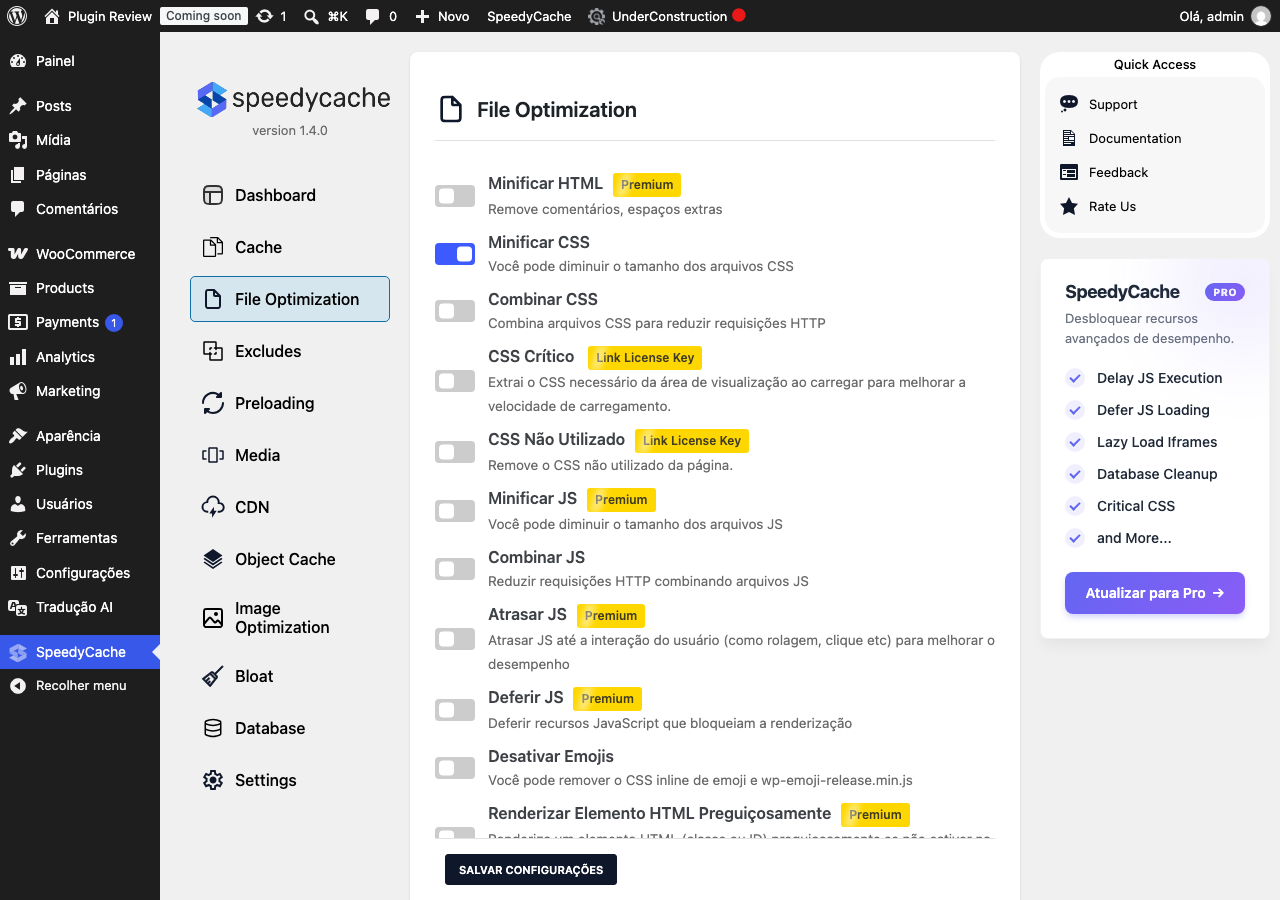Toggle the CSS Crítico switch
This screenshot has width=1280, height=900.
tap(455, 381)
